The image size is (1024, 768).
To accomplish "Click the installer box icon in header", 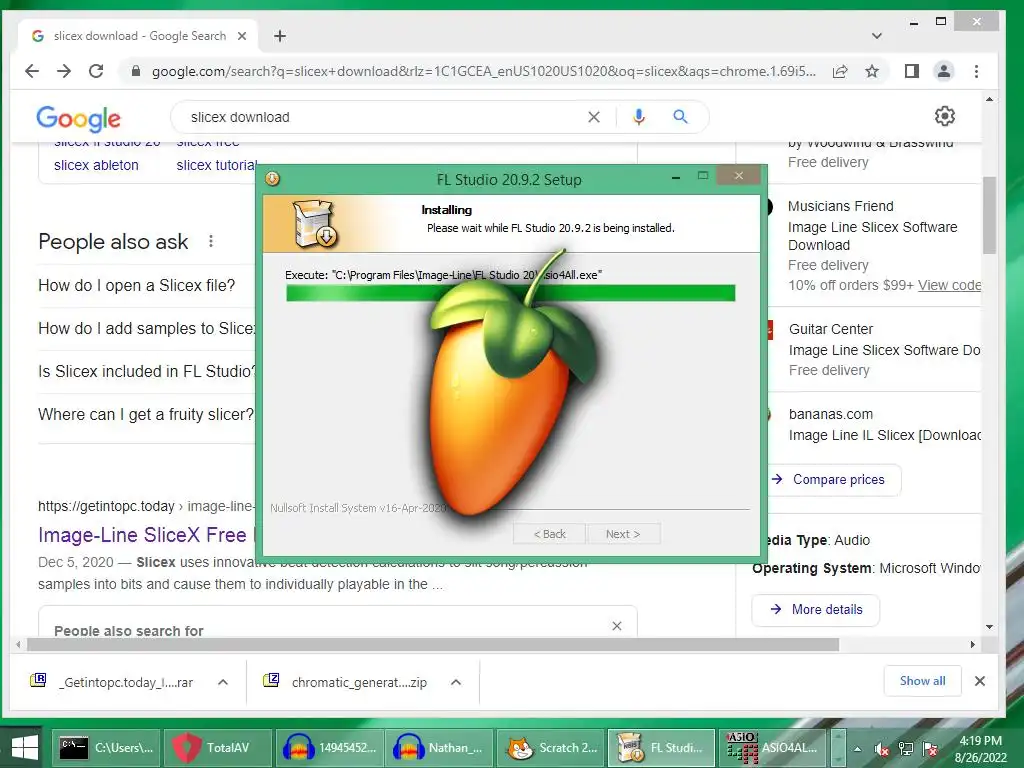I will coord(314,223).
